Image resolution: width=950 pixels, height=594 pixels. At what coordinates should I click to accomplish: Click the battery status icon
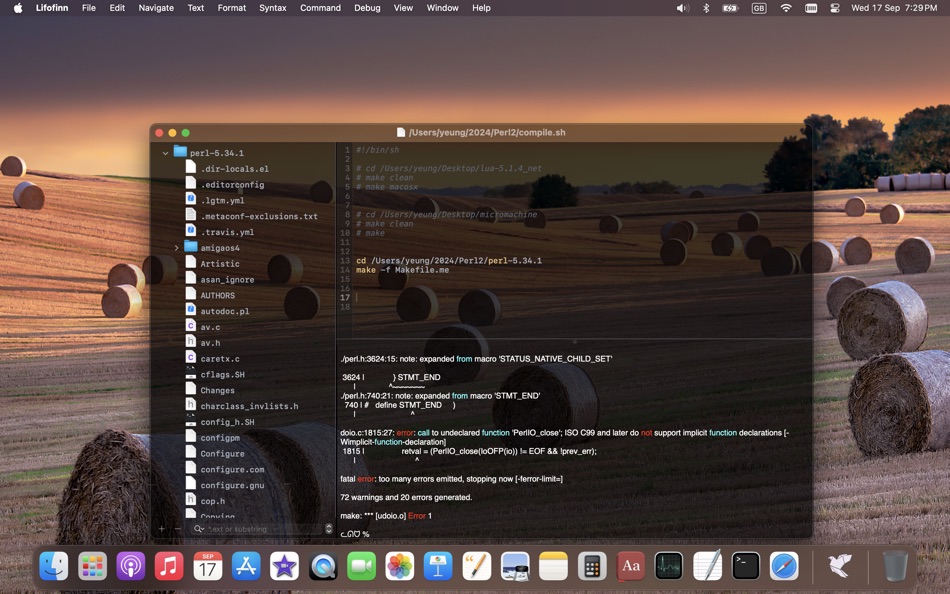pyautogui.click(x=731, y=8)
